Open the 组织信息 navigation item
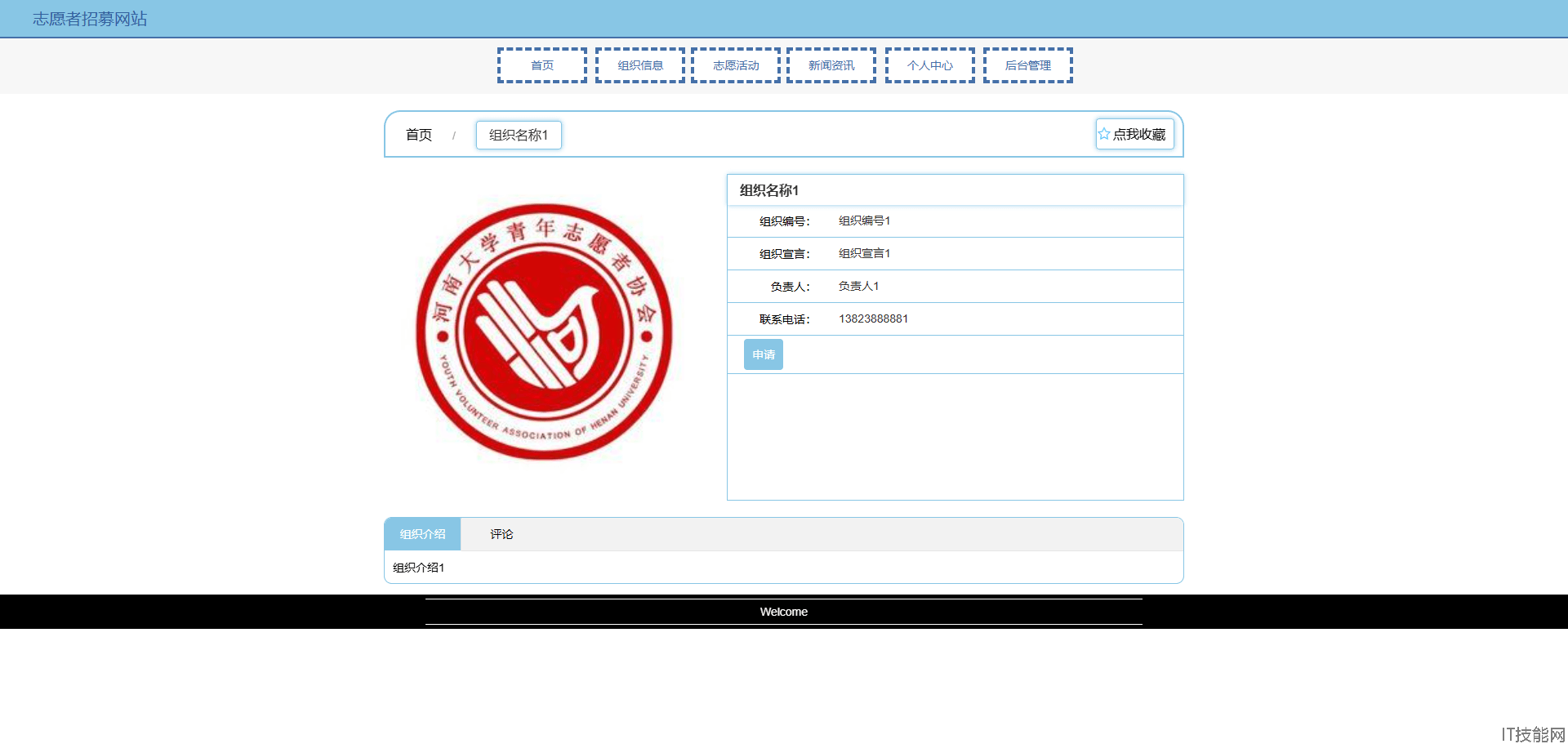The image size is (1568, 744). 640,65
